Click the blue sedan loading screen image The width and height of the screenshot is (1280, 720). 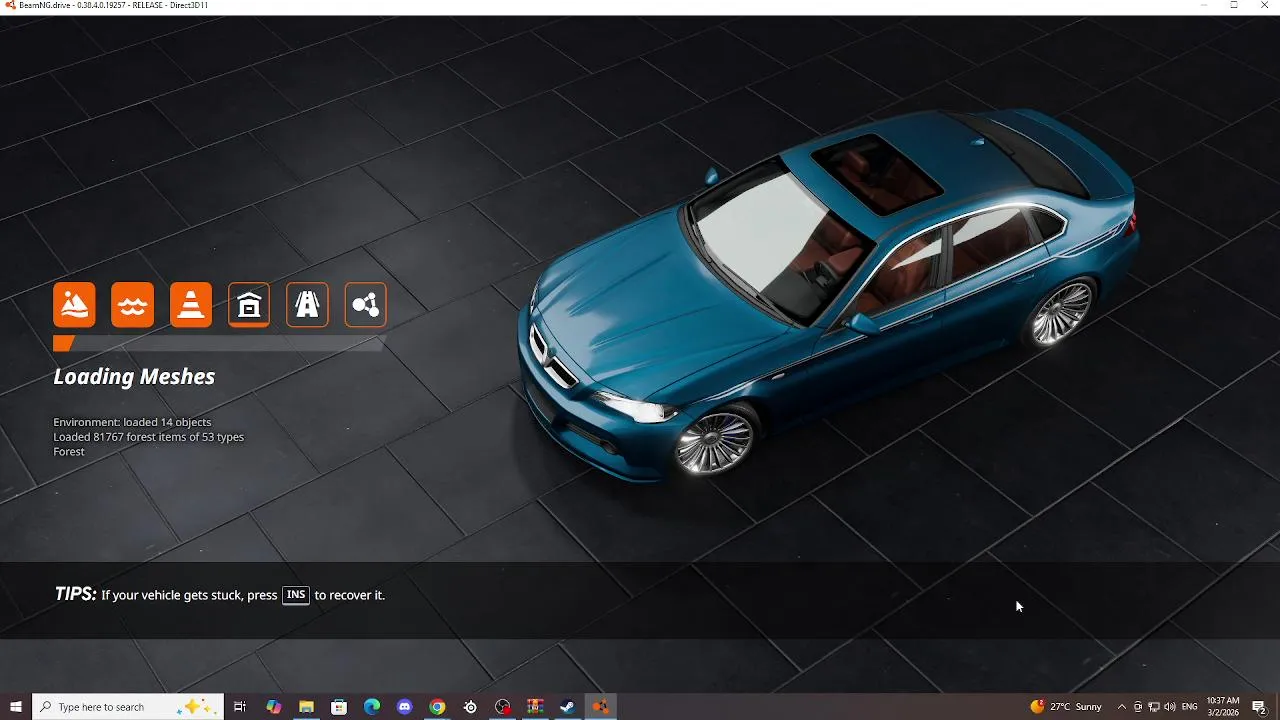tap(827, 296)
